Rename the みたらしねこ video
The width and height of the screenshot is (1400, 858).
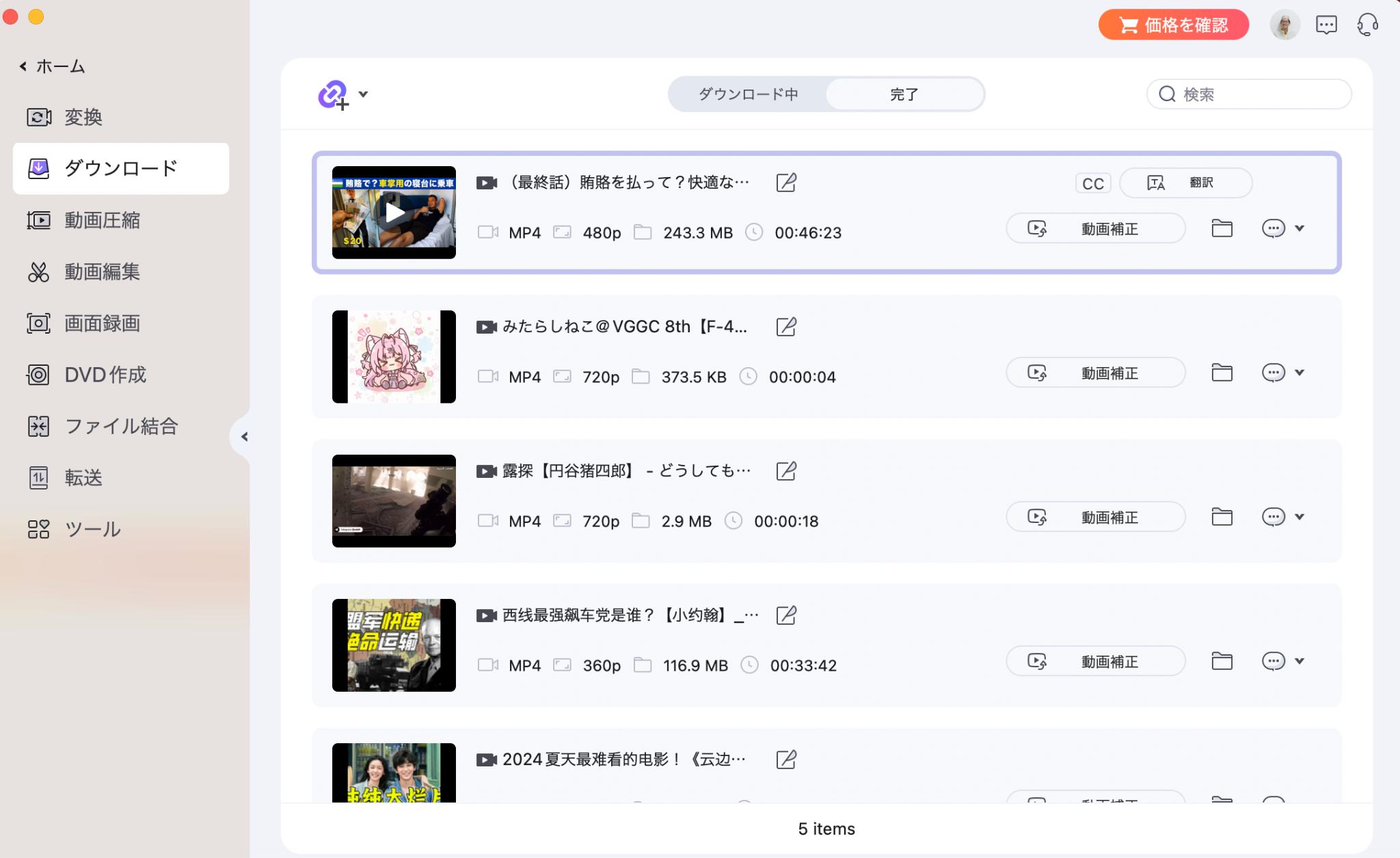[x=786, y=327]
